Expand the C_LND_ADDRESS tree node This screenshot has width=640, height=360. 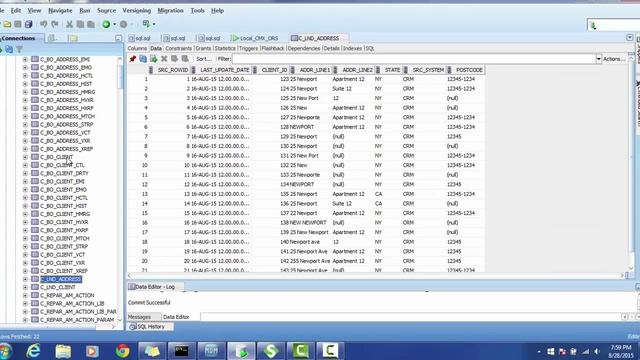25,279
